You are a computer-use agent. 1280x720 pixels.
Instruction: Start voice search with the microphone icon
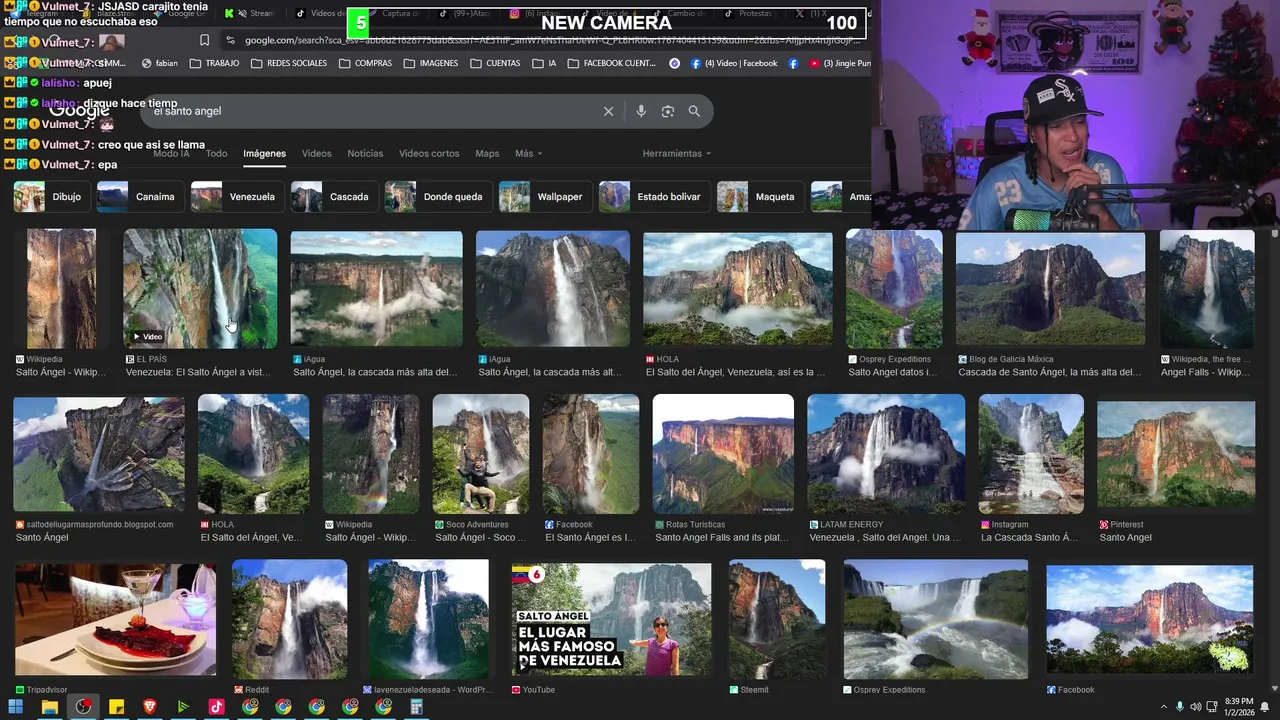click(x=641, y=111)
